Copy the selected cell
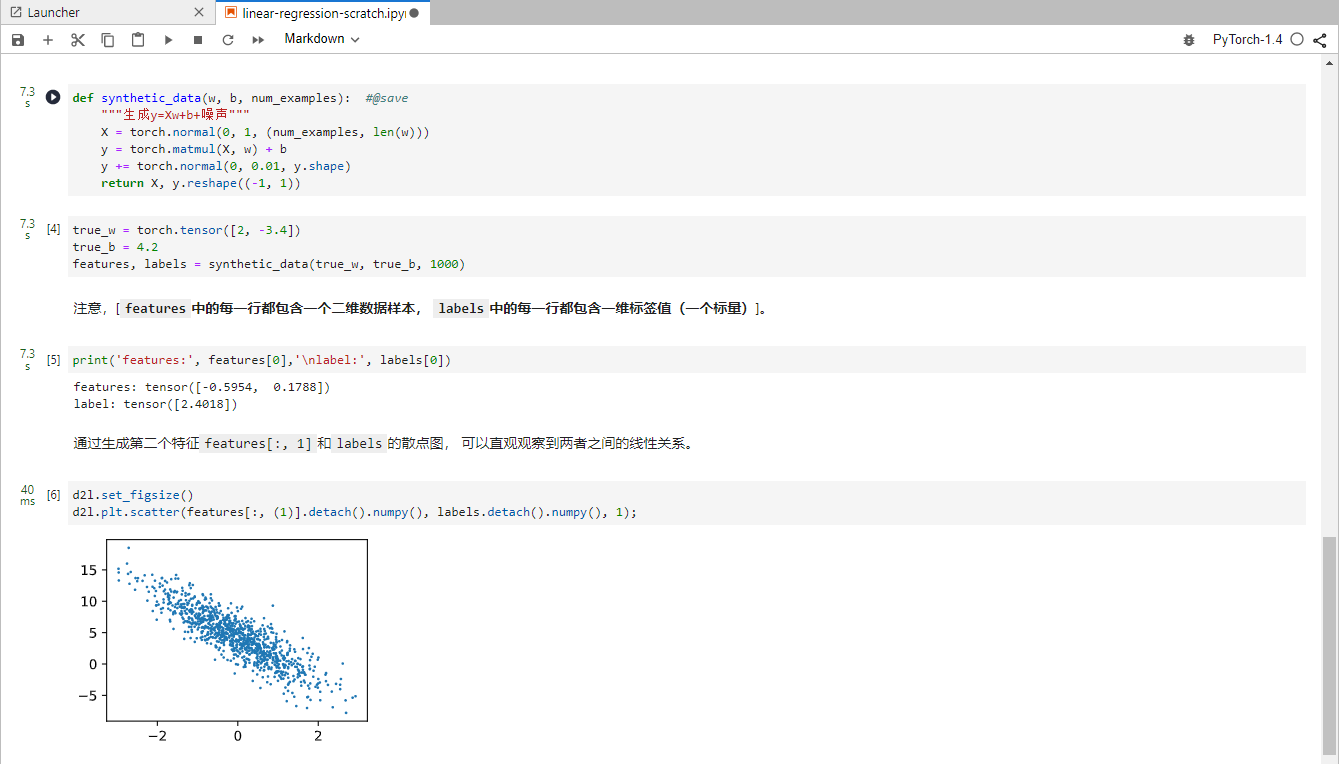The height and width of the screenshot is (764, 1339). [x=107, y=39]
